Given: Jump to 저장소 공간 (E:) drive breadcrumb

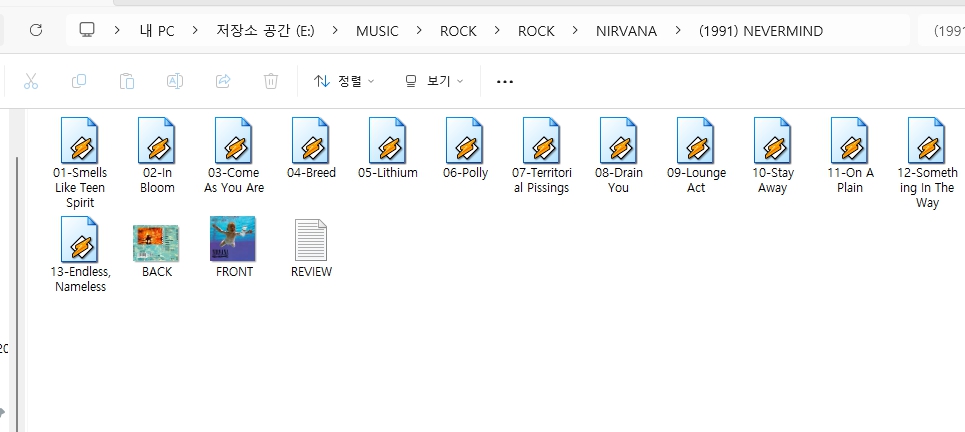Looking at the screenshot, I should pyautogui.click(x=265, y=31).
